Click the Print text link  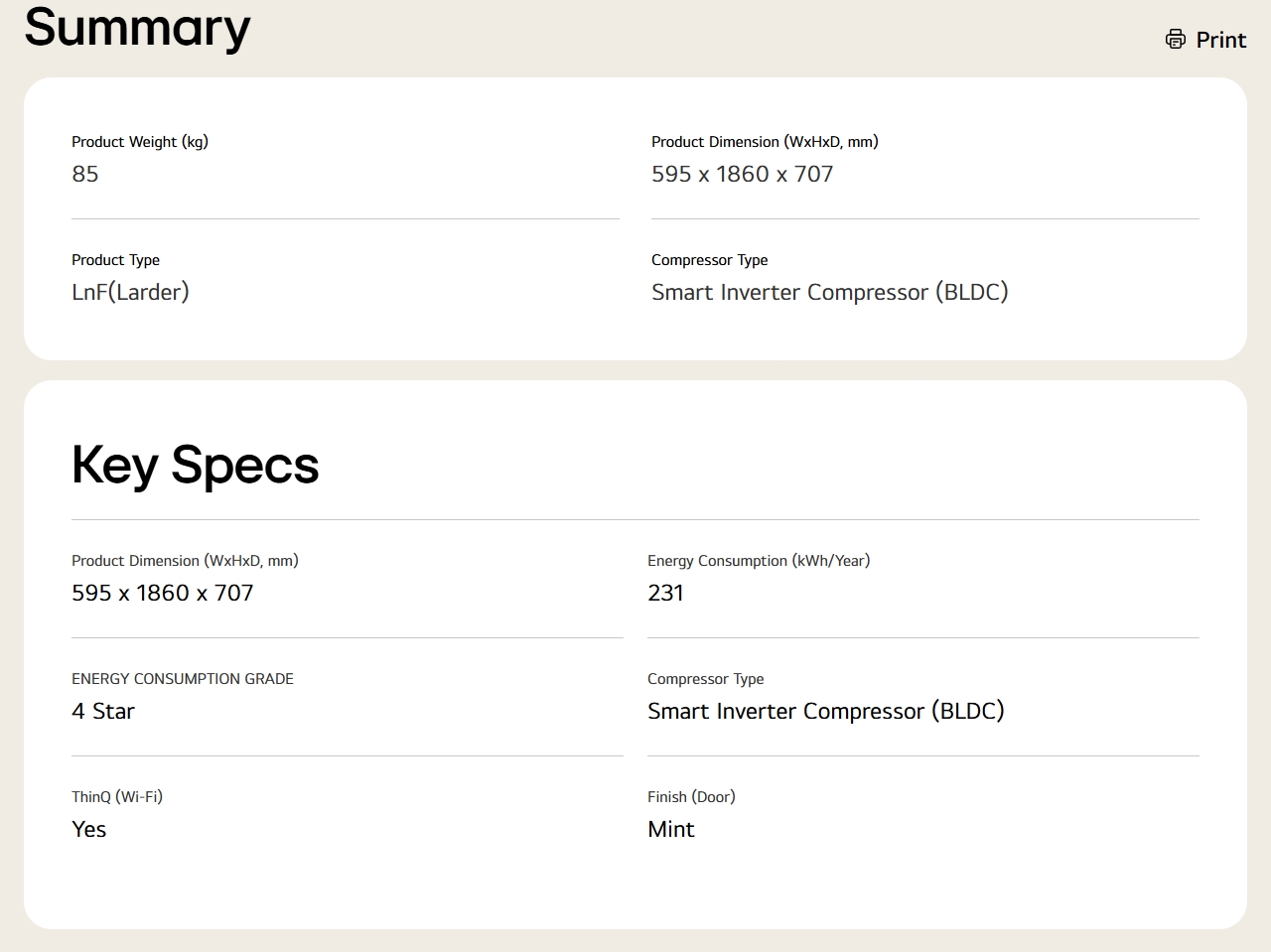(x=1220, y=40)
